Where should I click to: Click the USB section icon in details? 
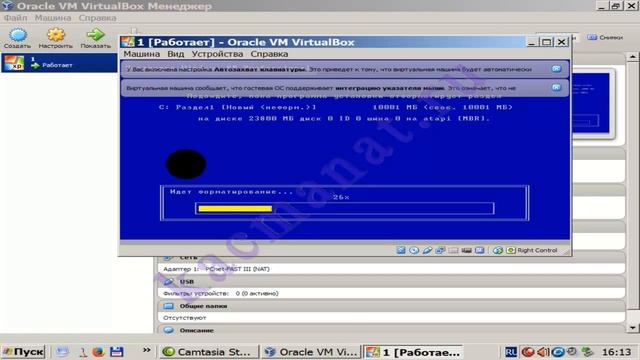tap(169, 282)
